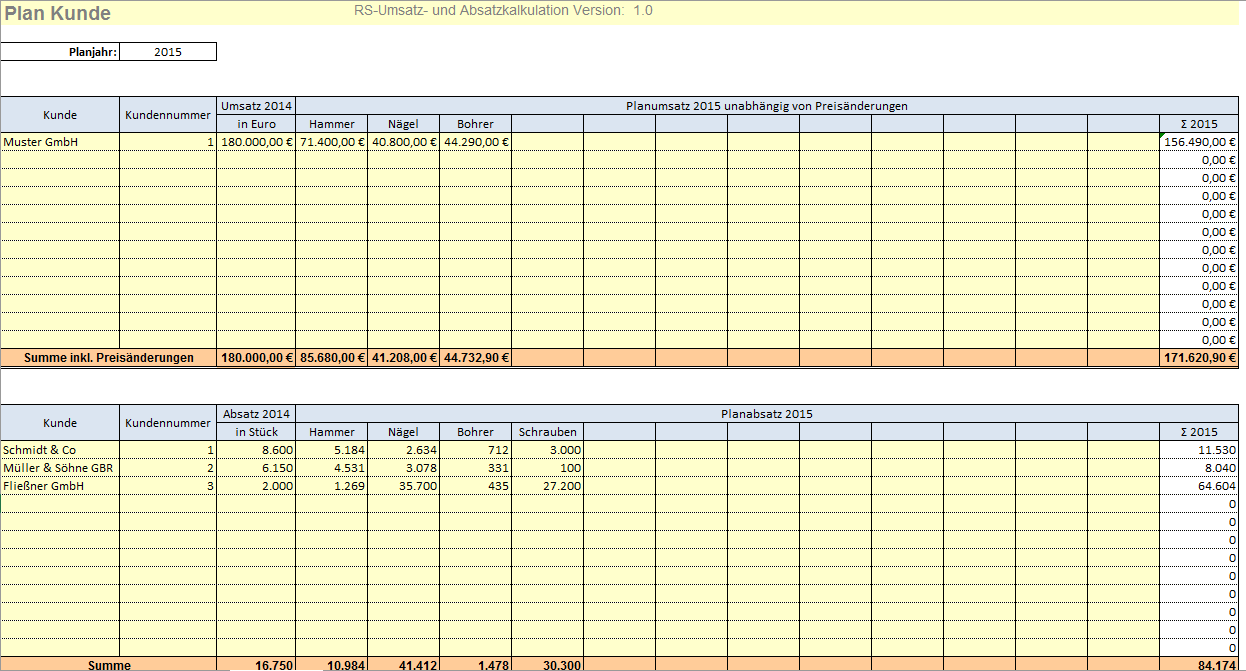Click the Absatz 2014 column header

click(x=256, y=414)
